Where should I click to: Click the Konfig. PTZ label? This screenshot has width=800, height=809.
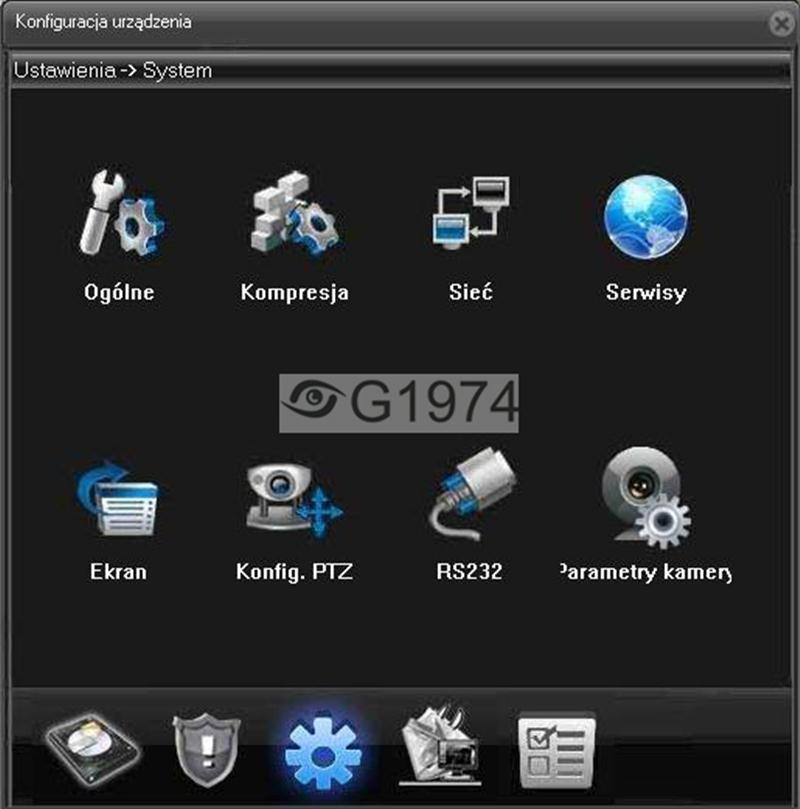click(x=295, y=572)
